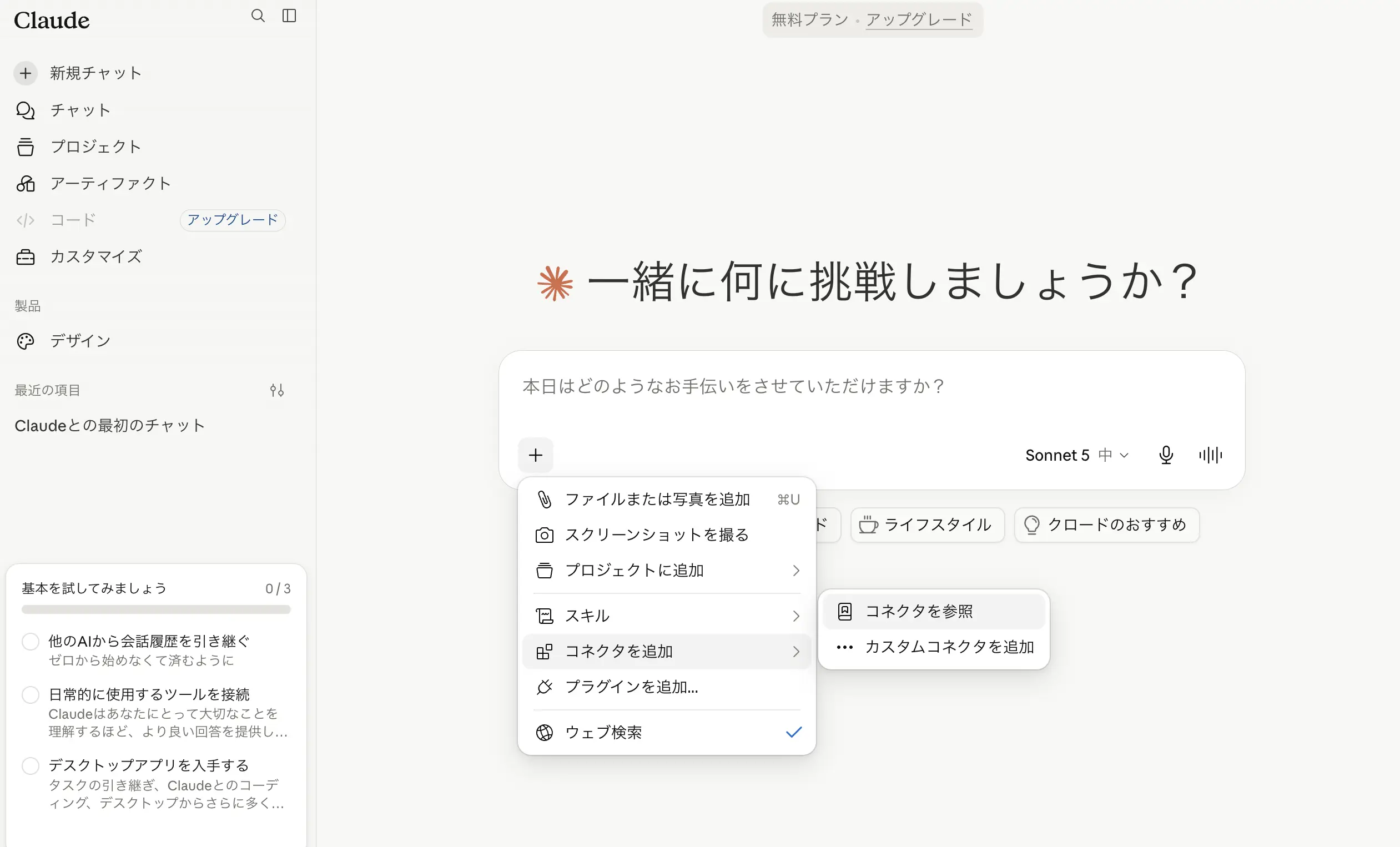
Task: Click the コード angle-brackets icon
Action: [x=26, y=220]
